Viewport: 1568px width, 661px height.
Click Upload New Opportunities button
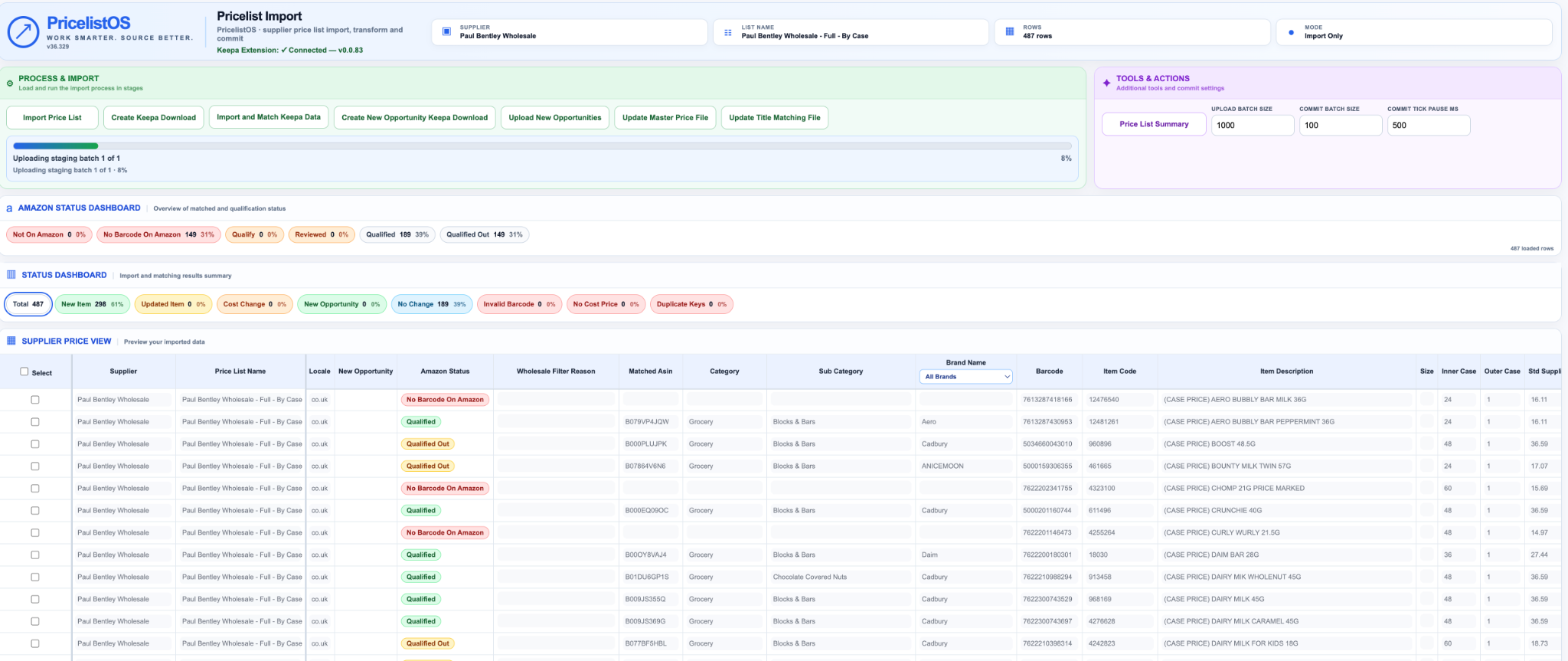click(555, 118)
